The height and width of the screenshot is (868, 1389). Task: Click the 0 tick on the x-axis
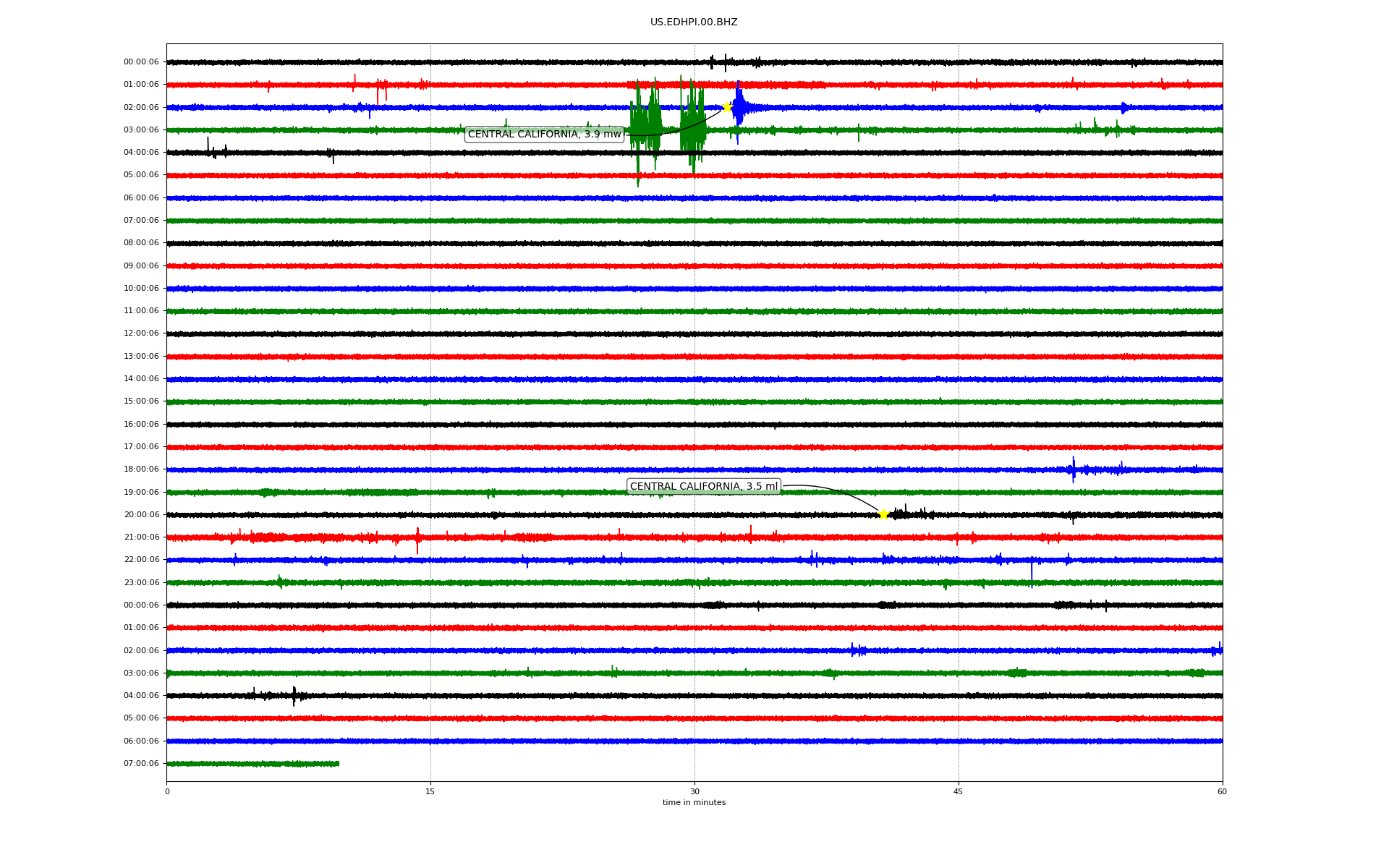click(x=167, y=791)
